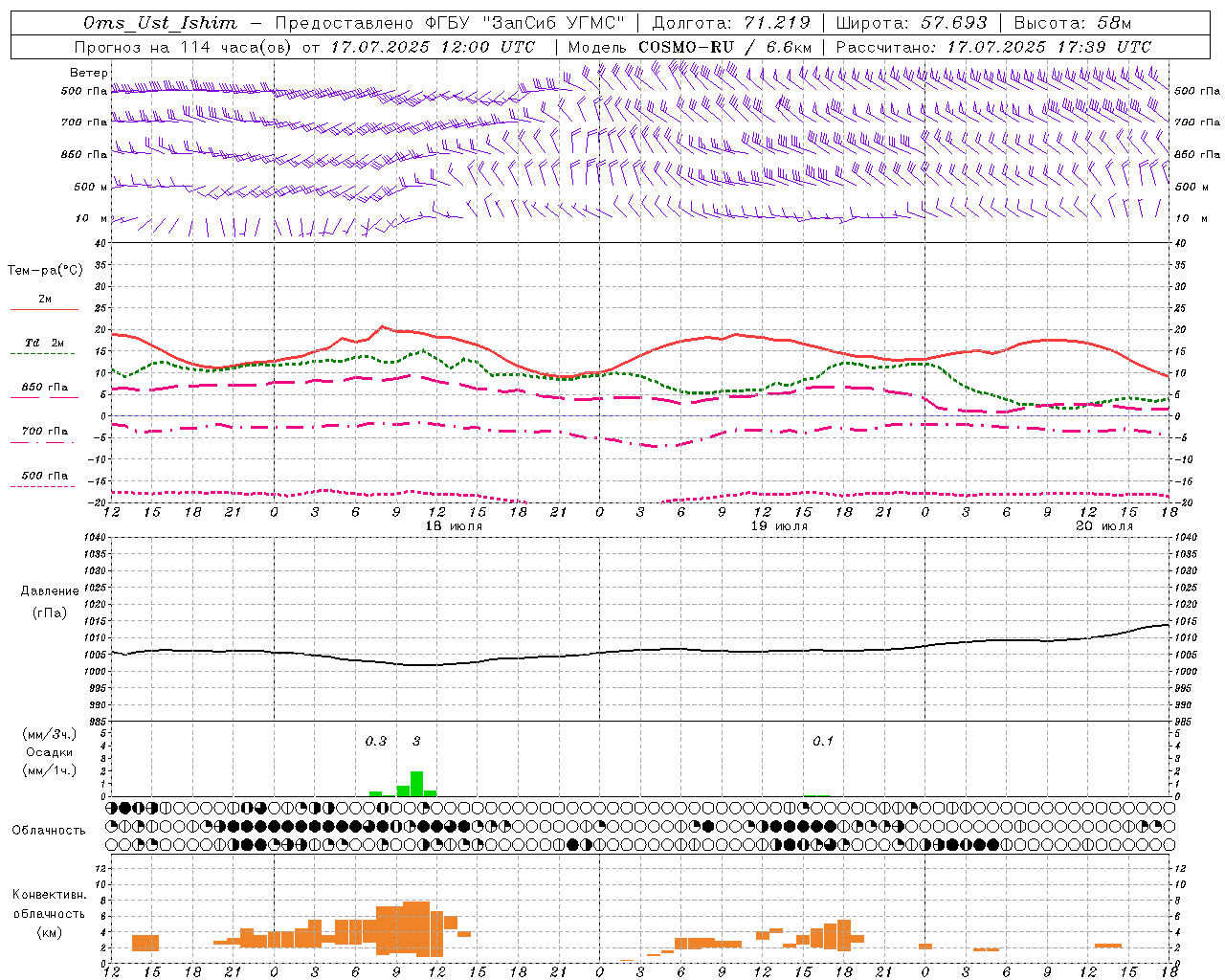Click the station name Oms_Ust_Ishim
The width and height of the screenshot is (1225, 980).
160,23
